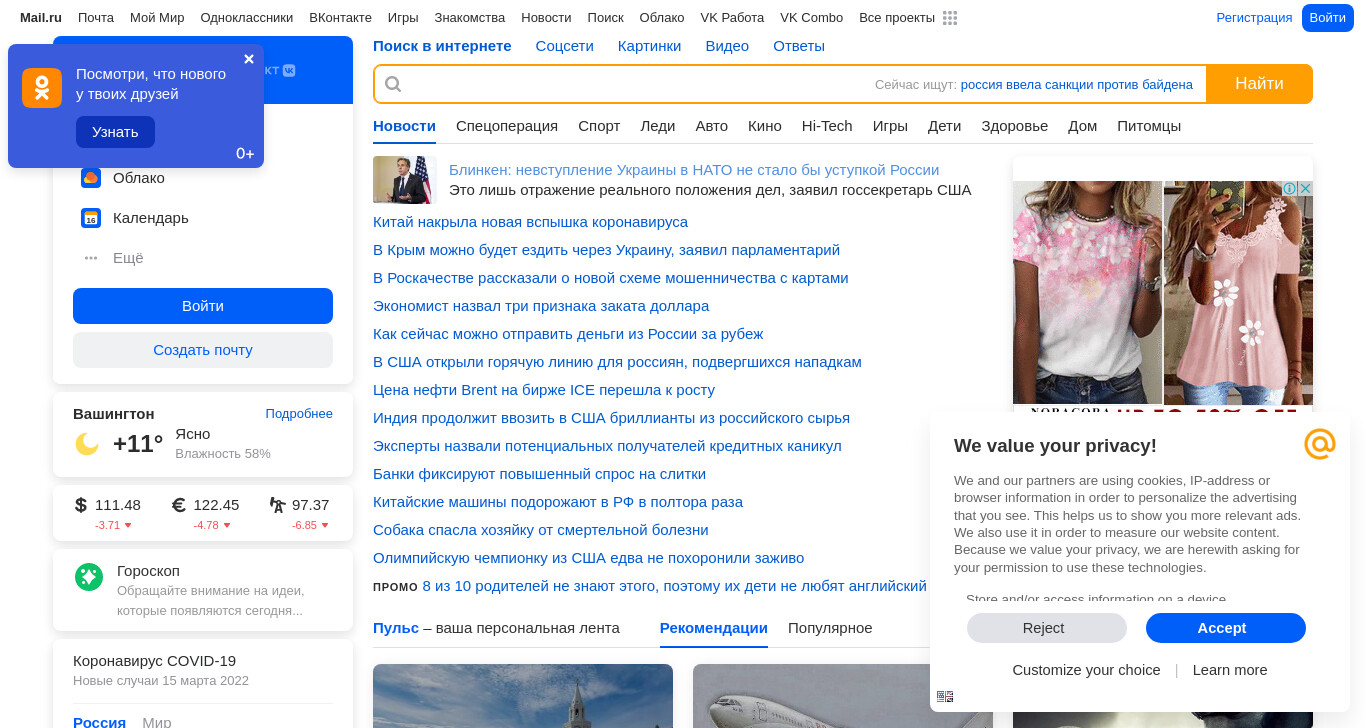
Task: Open Коронавирус COVID-19 widget heading
Action: [154, 661]
